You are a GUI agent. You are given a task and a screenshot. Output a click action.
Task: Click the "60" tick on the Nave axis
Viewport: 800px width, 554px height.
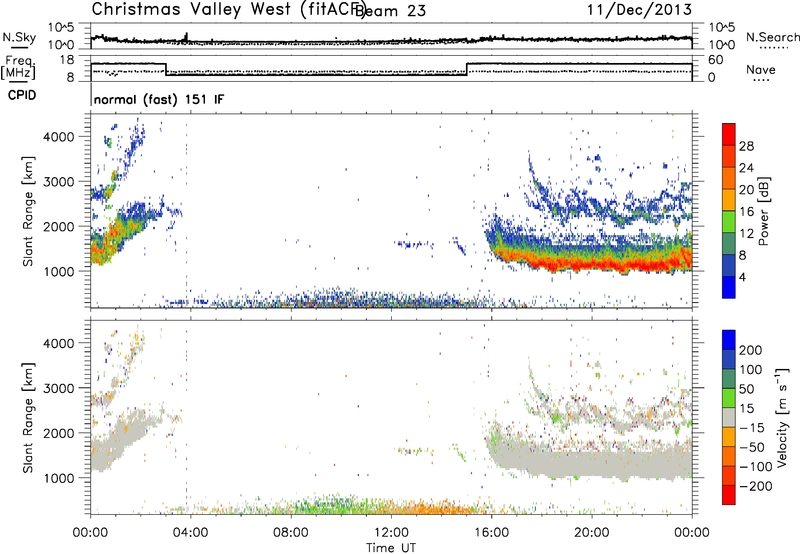click(x=716, y=60)
